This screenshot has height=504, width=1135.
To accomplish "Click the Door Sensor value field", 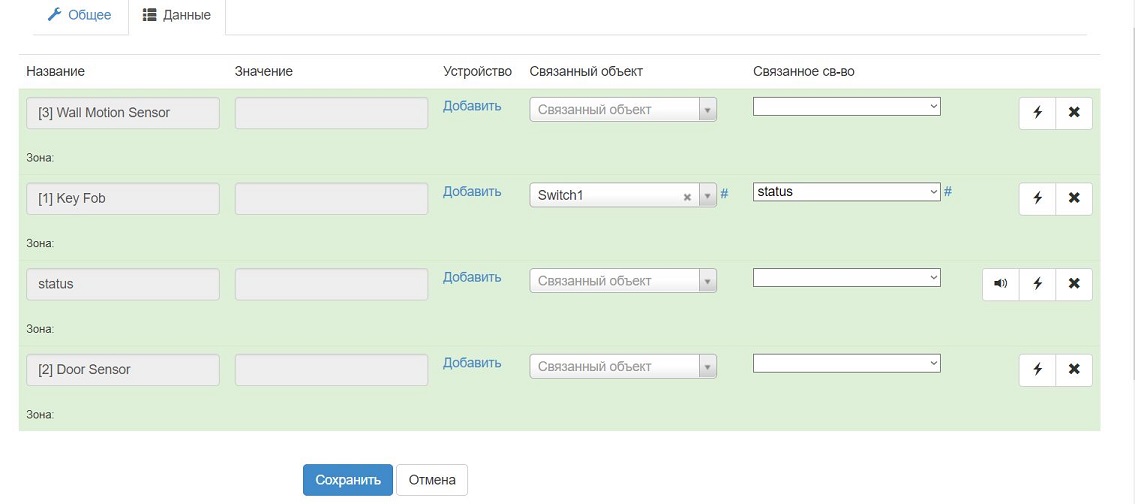I will point(331,370).
